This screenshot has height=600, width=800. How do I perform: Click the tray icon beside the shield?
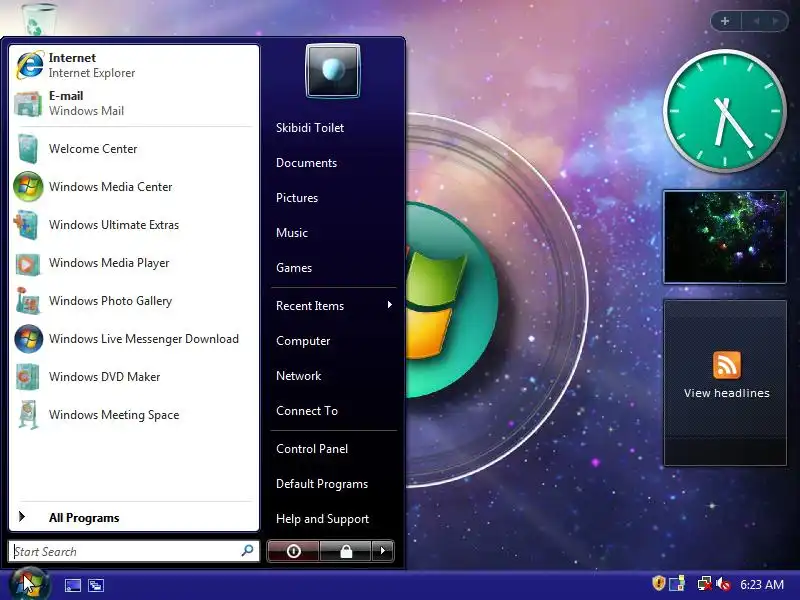point(677,584)
